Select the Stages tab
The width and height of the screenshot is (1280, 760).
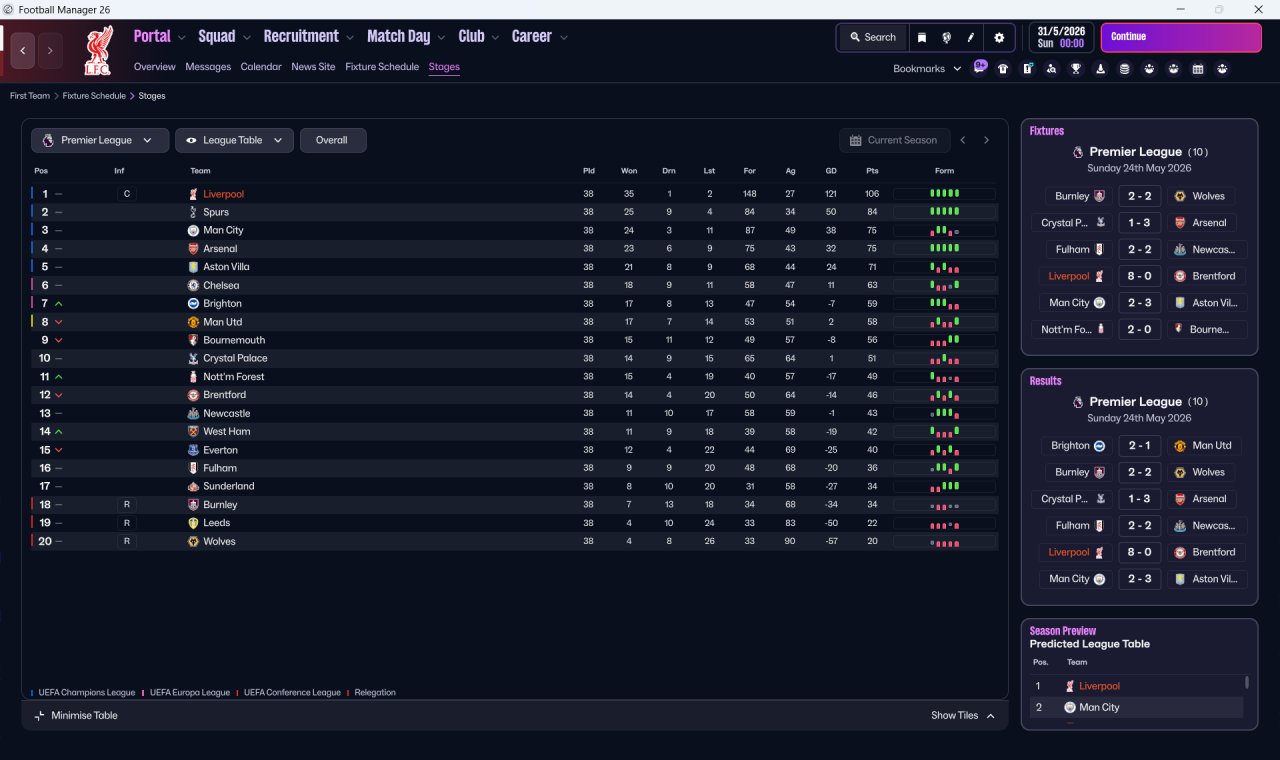[x=444, y=67]
